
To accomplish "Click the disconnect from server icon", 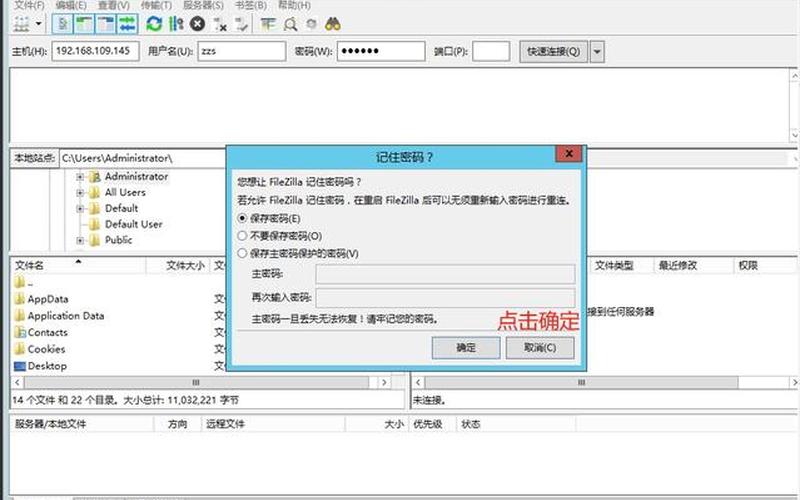I will point(220,23).
